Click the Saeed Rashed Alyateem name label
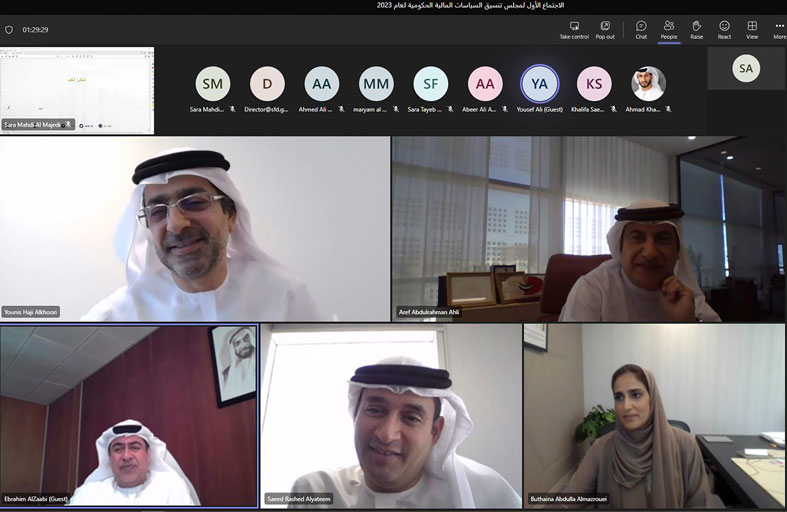This screenshot has height=512, width=787. tap(299, 499)
